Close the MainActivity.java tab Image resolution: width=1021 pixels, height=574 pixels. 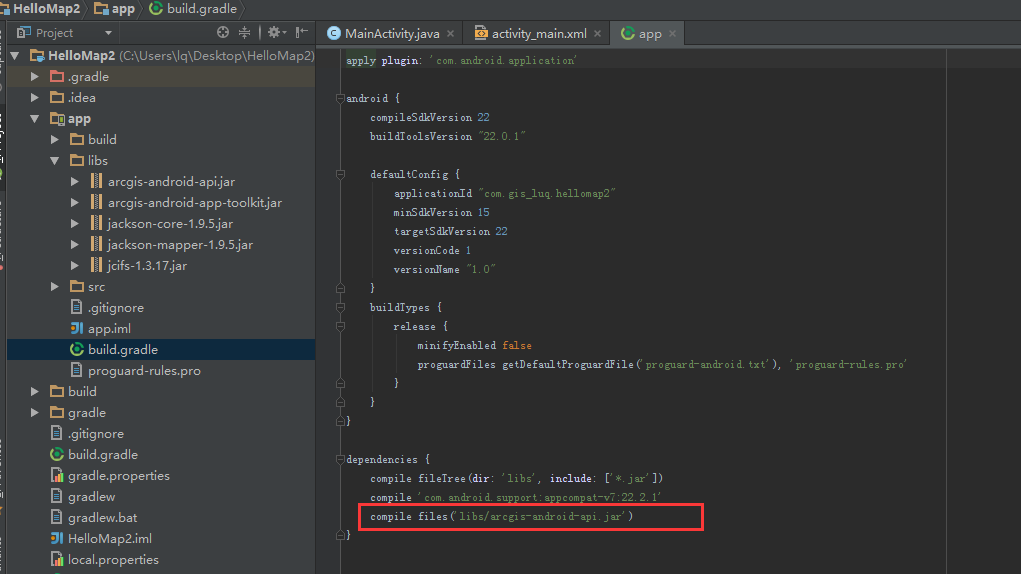tap(450, 34)
